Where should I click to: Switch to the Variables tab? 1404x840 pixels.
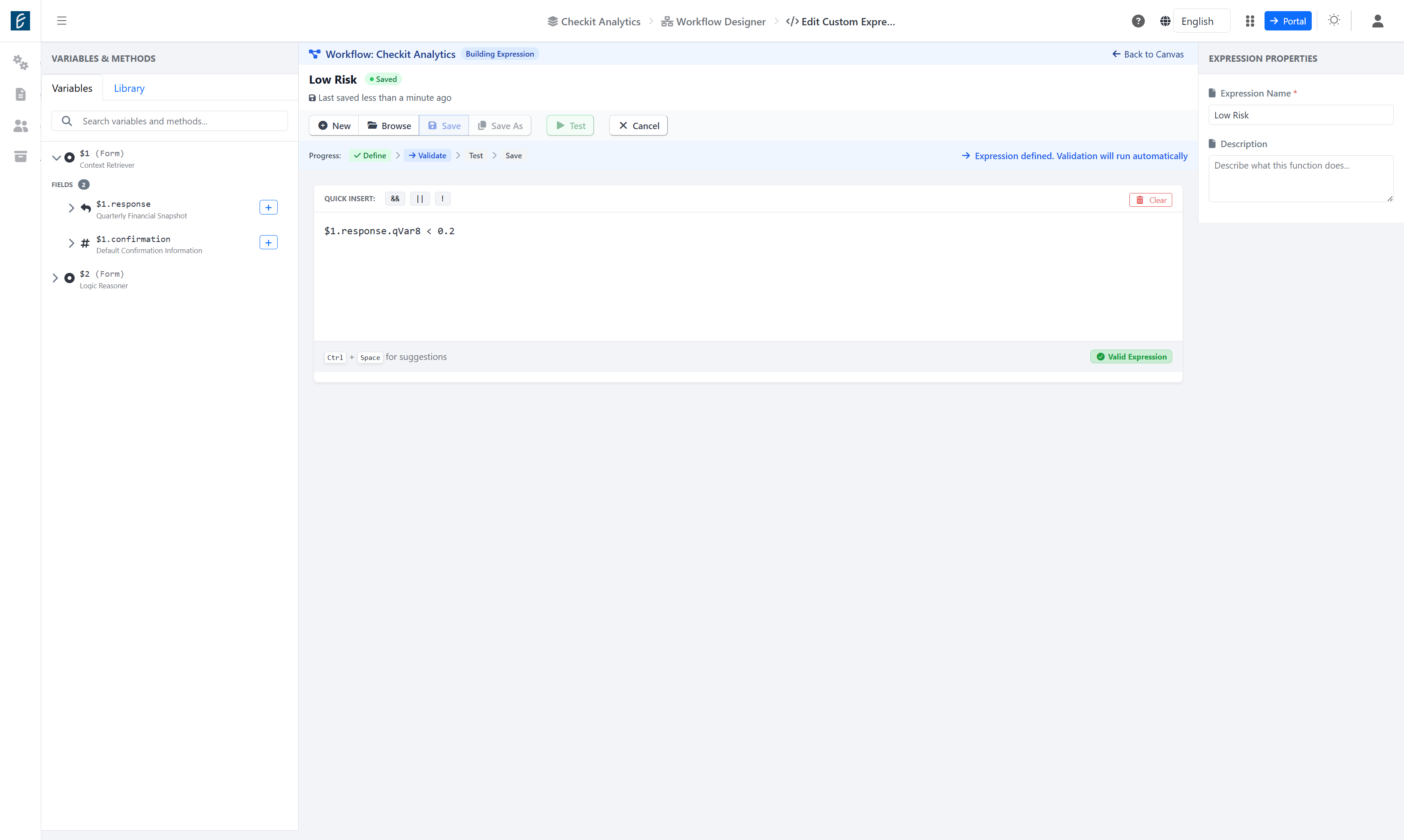[72, 88]
